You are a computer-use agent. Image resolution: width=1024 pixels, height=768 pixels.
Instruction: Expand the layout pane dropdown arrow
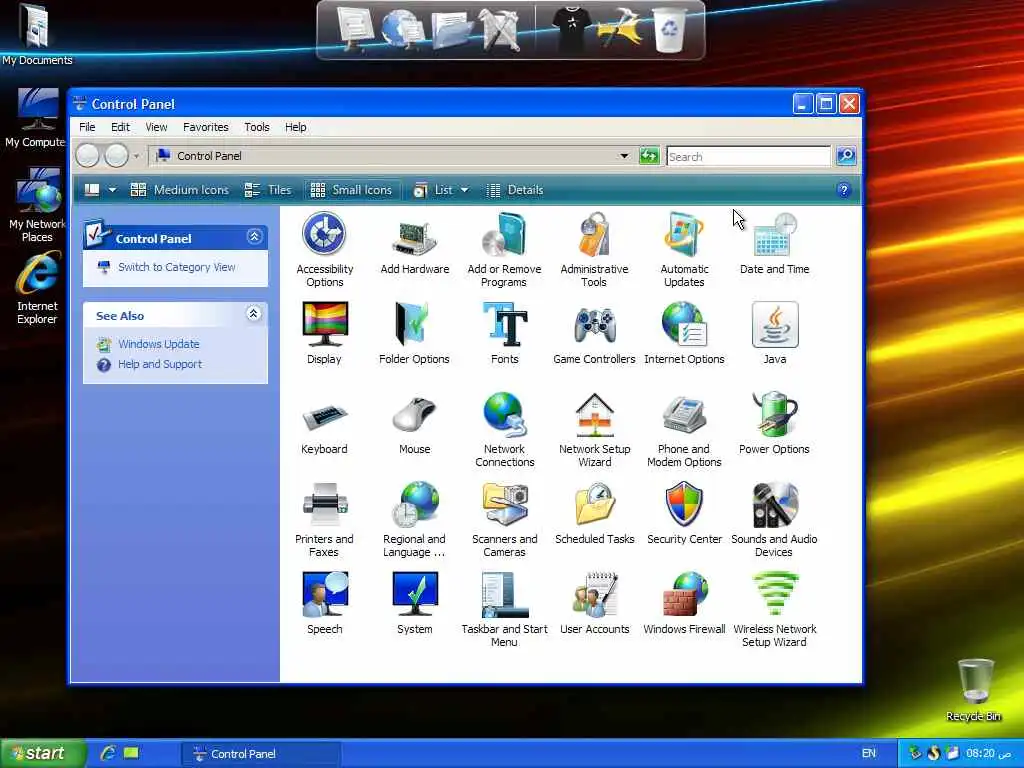pyautogui.click(x=112, y=190)
